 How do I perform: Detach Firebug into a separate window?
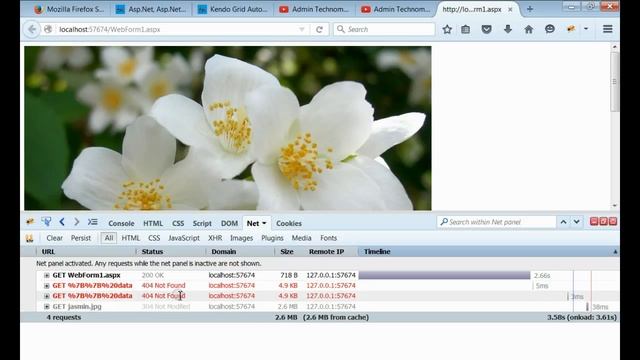603,221
